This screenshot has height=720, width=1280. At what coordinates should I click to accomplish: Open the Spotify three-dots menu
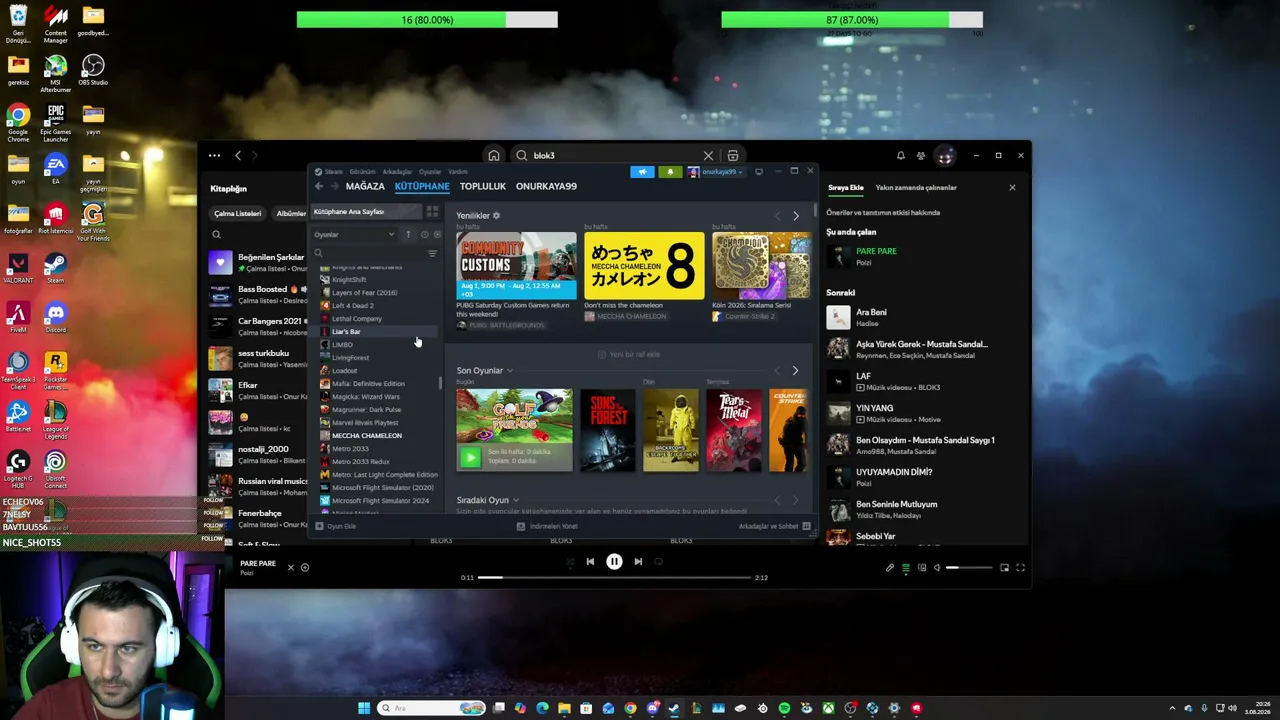(x=214, y=156)
